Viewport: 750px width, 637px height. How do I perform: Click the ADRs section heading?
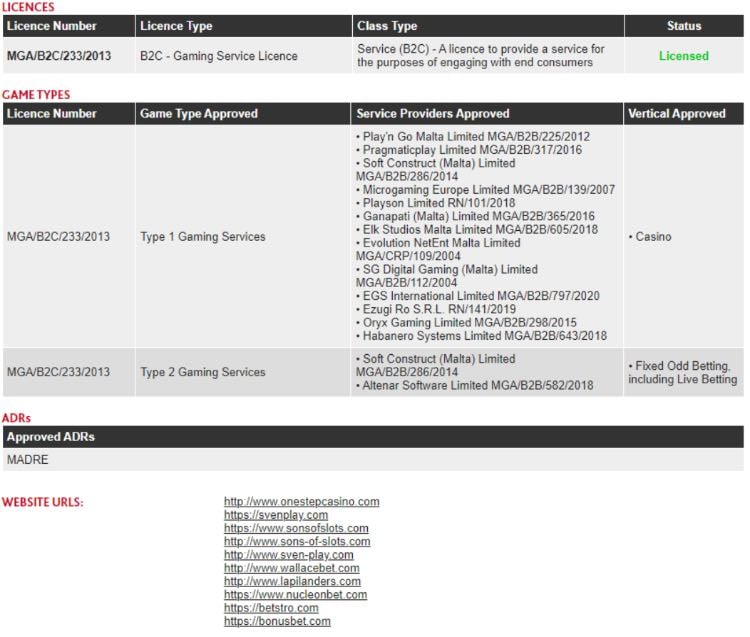tap(16, 418)
